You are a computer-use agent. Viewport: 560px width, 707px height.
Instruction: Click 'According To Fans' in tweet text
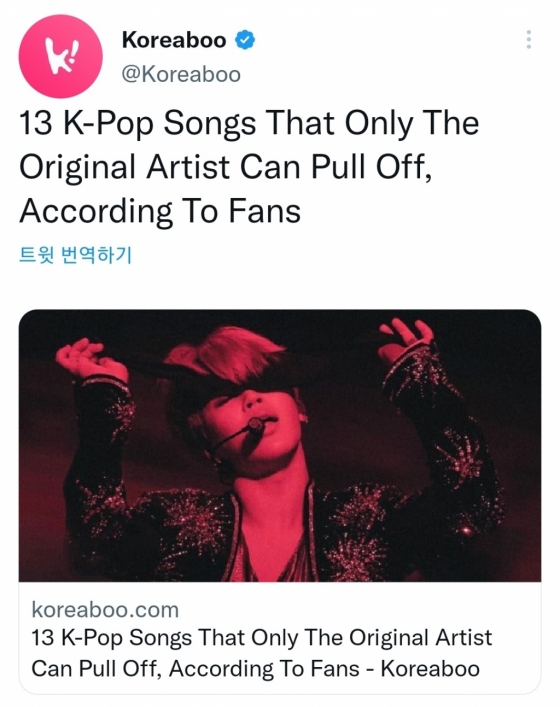(160, 211)
